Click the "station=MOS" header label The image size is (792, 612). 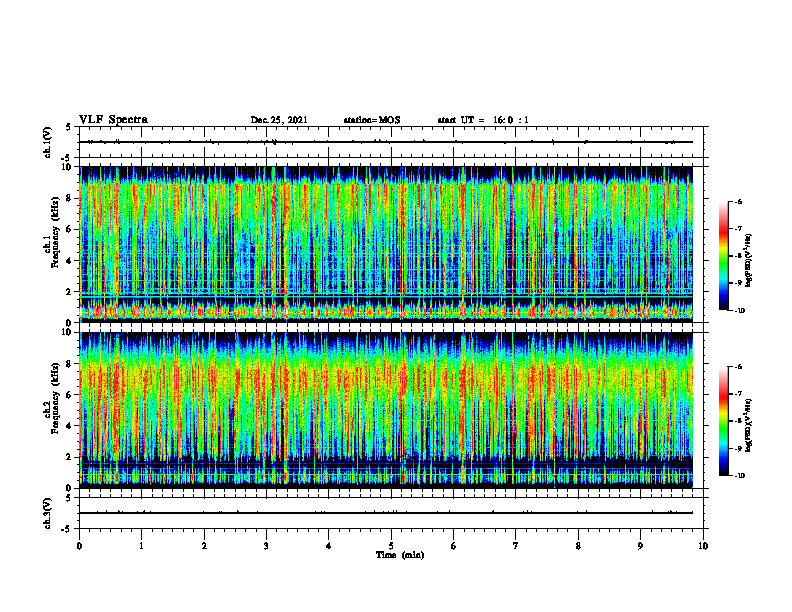point(372,120)
